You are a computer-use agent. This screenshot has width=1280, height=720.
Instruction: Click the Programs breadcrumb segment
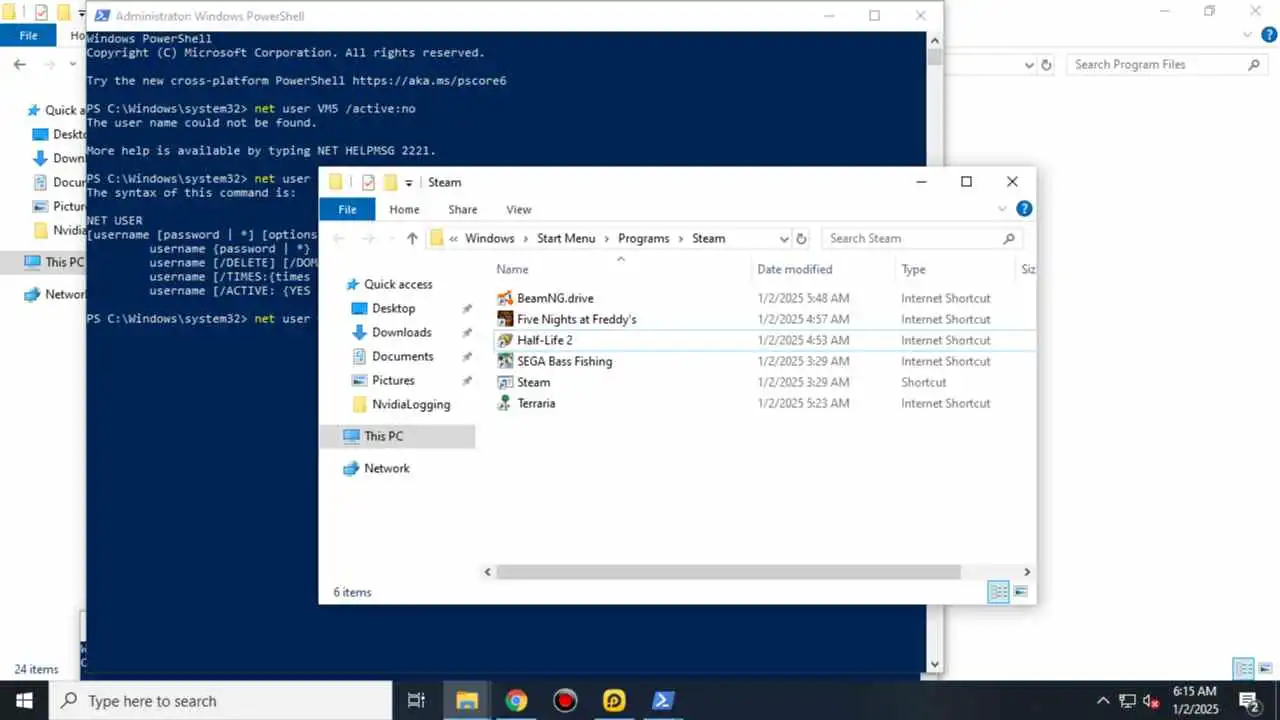coord(643,238)
